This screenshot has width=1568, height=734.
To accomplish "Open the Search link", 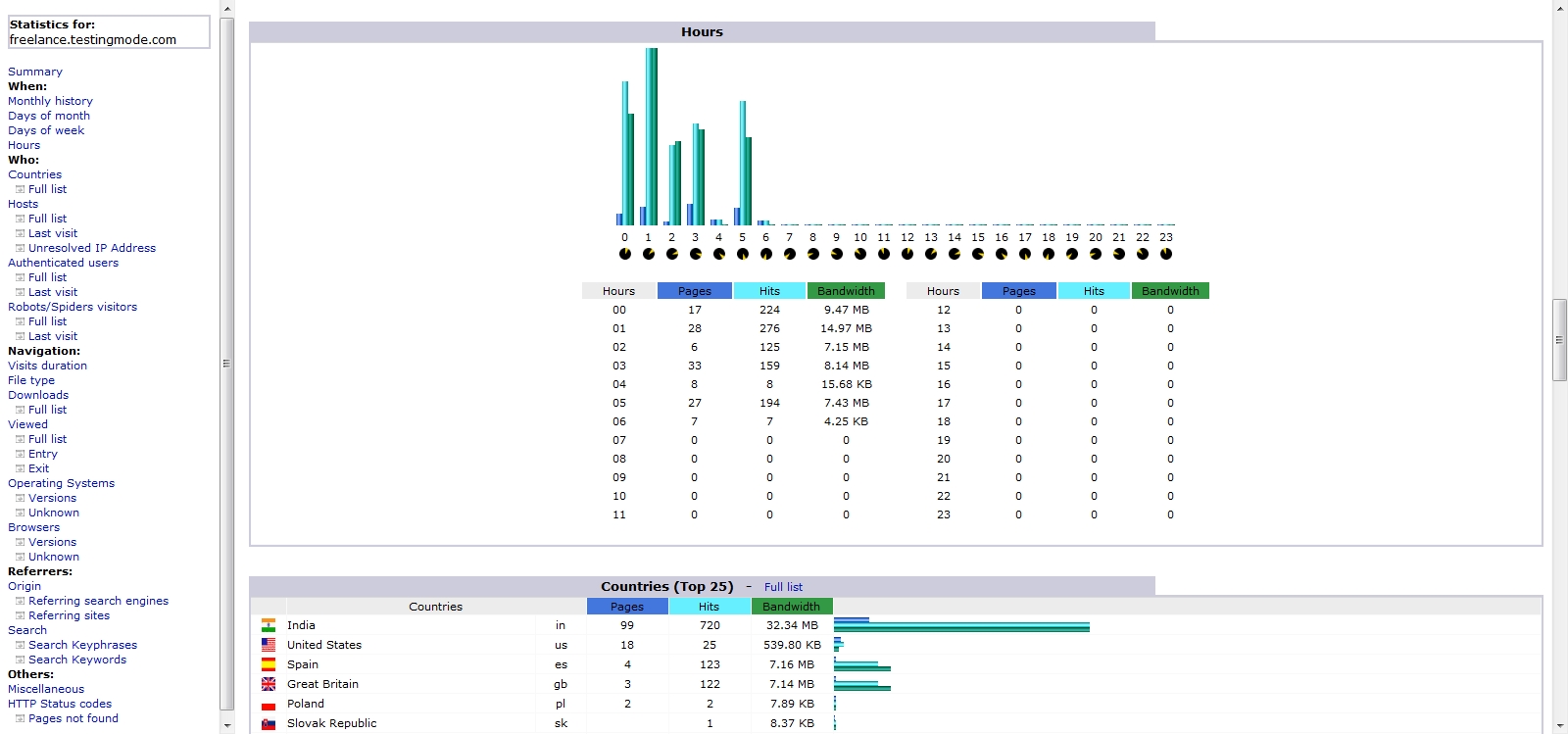I will pos(27,630).
